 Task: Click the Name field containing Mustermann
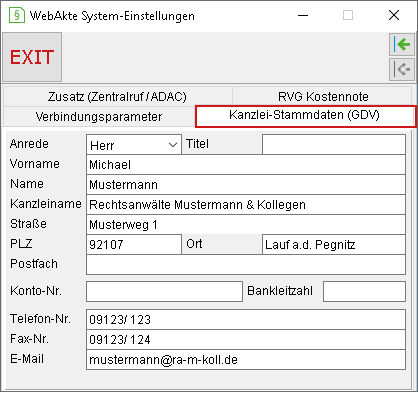tap(246, 185)
